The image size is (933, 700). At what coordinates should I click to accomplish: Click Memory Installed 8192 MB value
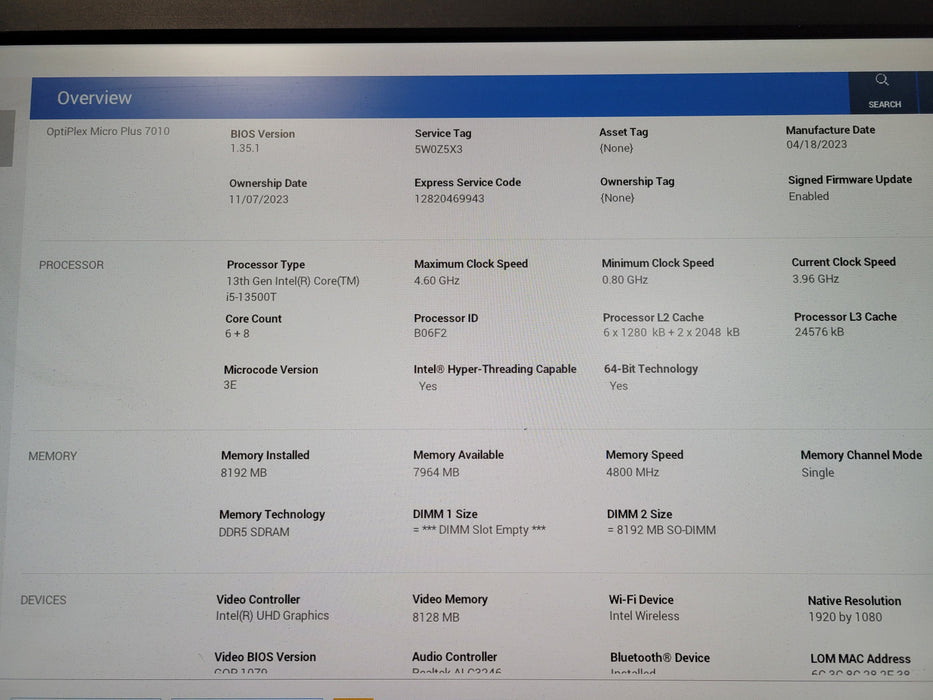click(243, 473)
